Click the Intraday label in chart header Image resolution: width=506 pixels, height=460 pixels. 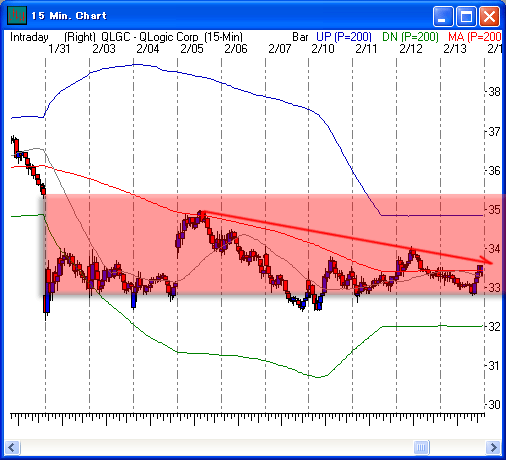click(29, 37)
